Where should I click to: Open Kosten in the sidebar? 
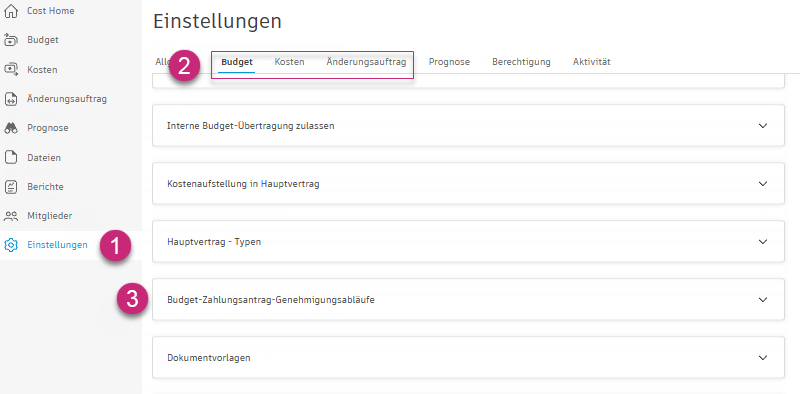42,69
